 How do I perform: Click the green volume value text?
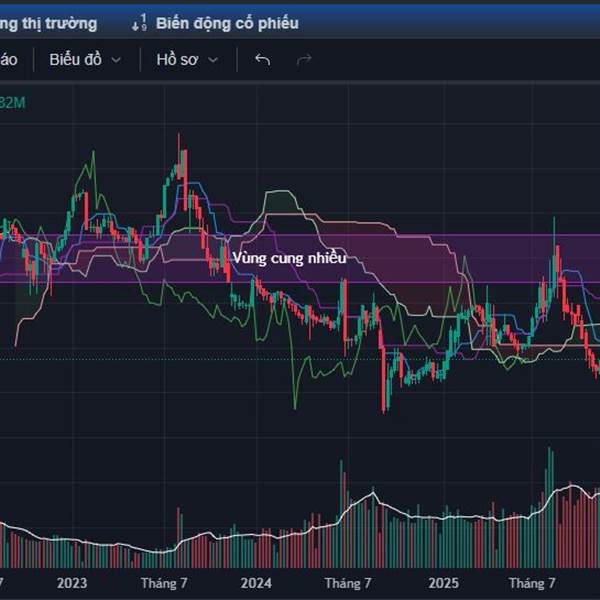pyautogui.click(x=12, y=101)
